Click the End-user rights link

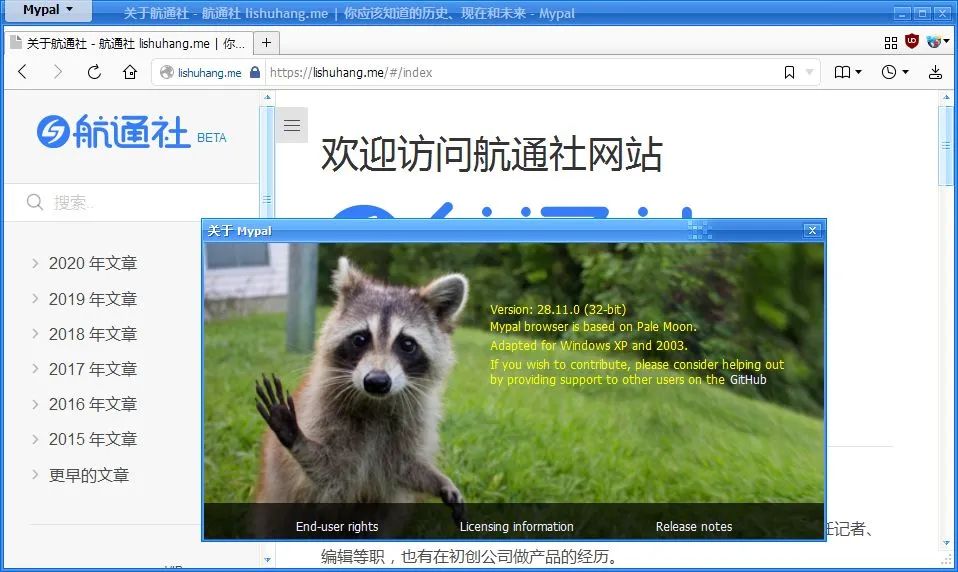pyautogui.click(x=337, y=526)
